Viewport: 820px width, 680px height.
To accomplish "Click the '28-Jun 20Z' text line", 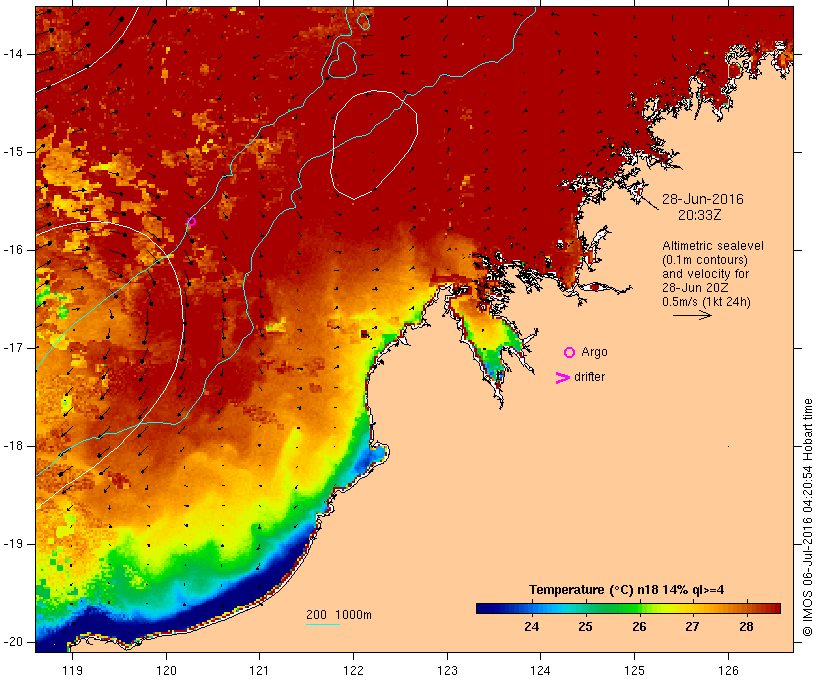I will coord(696,288).
